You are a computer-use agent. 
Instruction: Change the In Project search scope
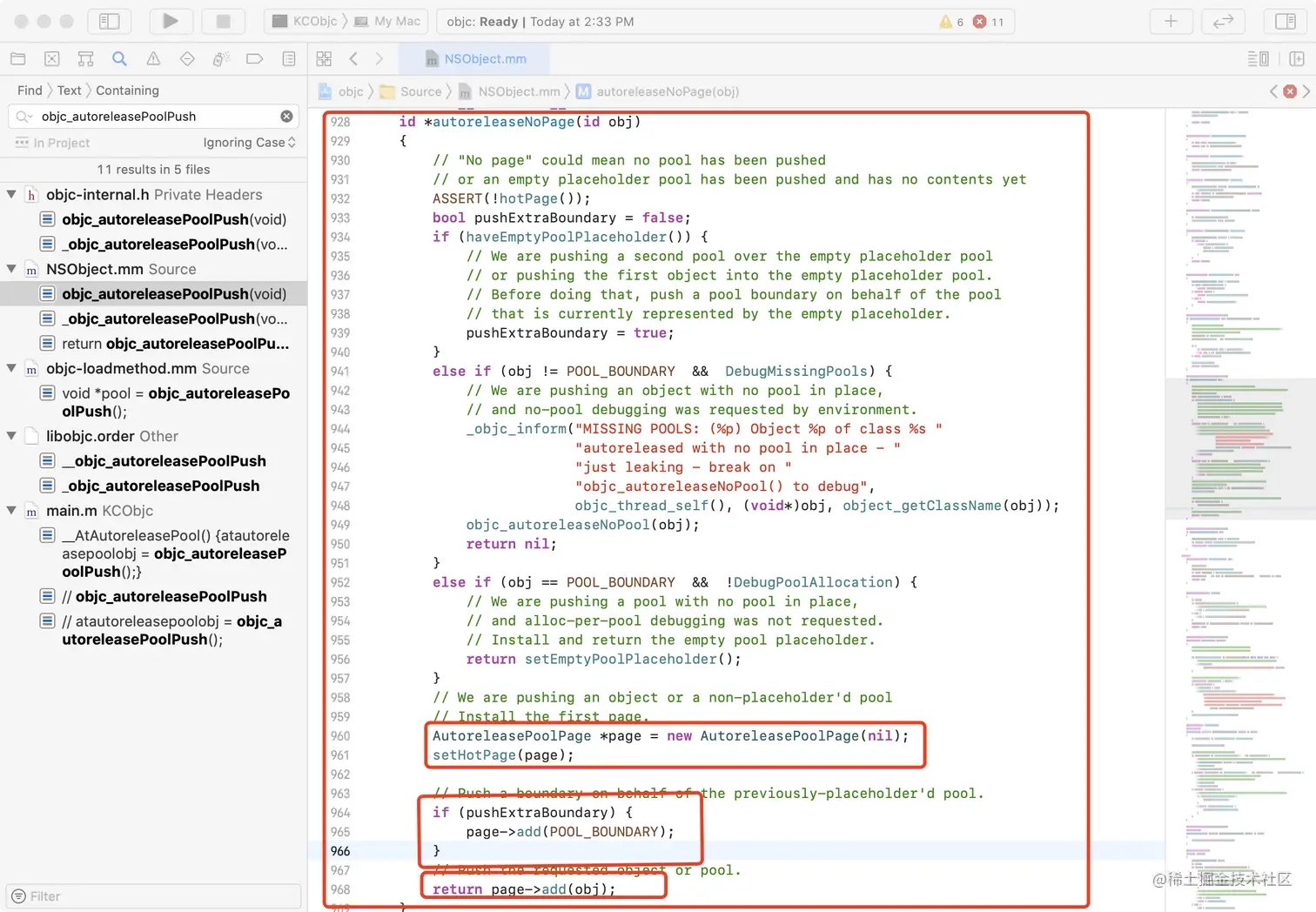[52, 143]
